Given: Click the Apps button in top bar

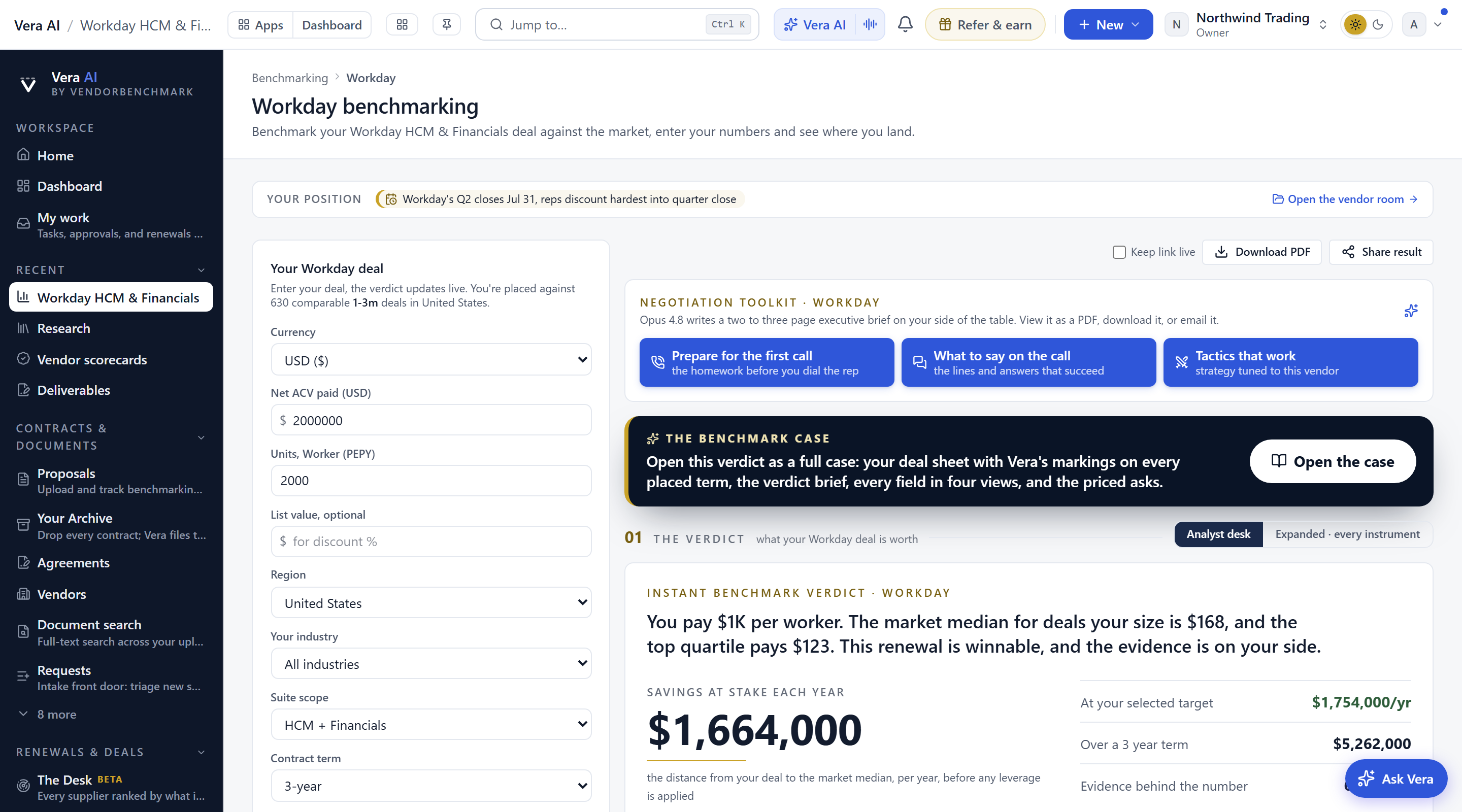Looking at the screenshot, I should 260,24.
